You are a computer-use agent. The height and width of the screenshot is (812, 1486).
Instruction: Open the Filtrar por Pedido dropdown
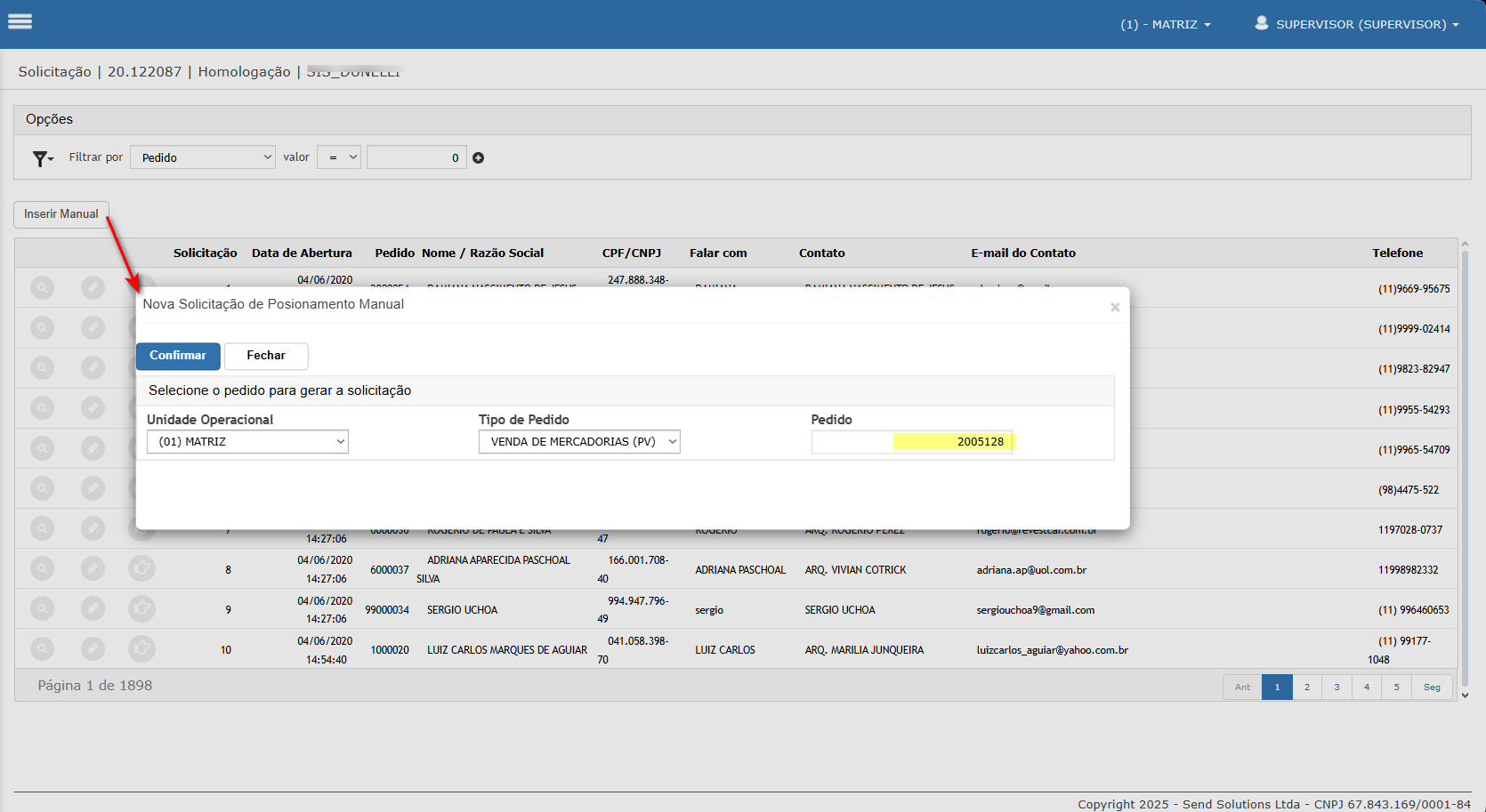pyautogui.click(x=203, y=157)
